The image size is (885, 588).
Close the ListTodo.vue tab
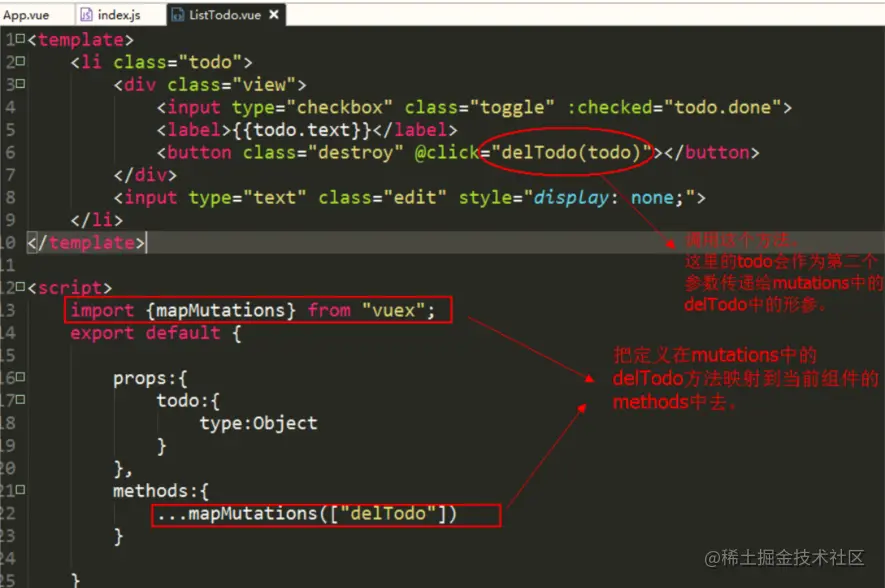(274, 15)
